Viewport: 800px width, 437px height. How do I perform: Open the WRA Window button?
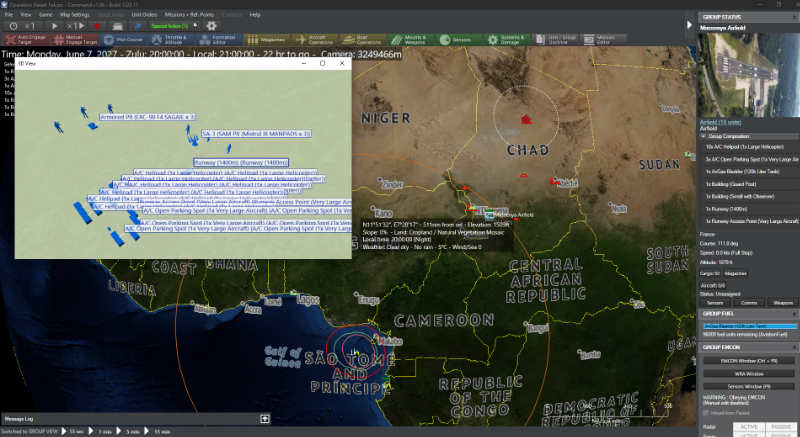coord(748,374)
